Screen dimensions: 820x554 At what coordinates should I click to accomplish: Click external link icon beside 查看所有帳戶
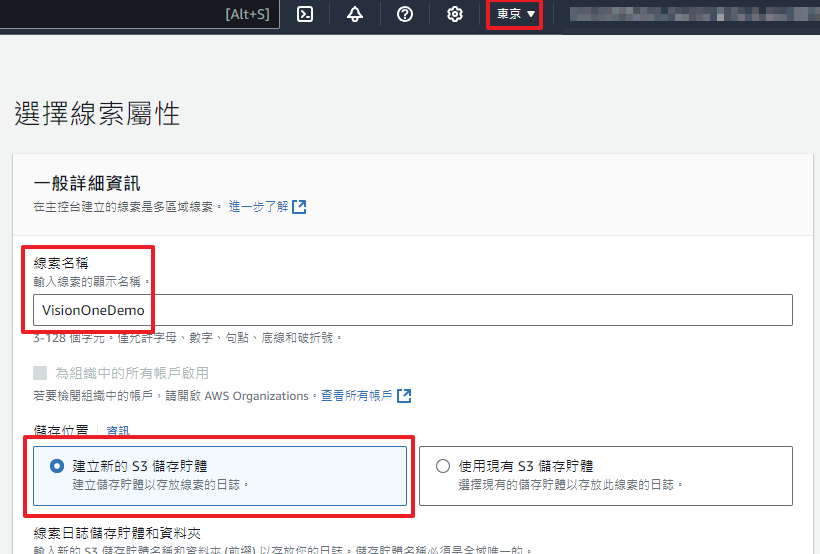click(404, 396)
